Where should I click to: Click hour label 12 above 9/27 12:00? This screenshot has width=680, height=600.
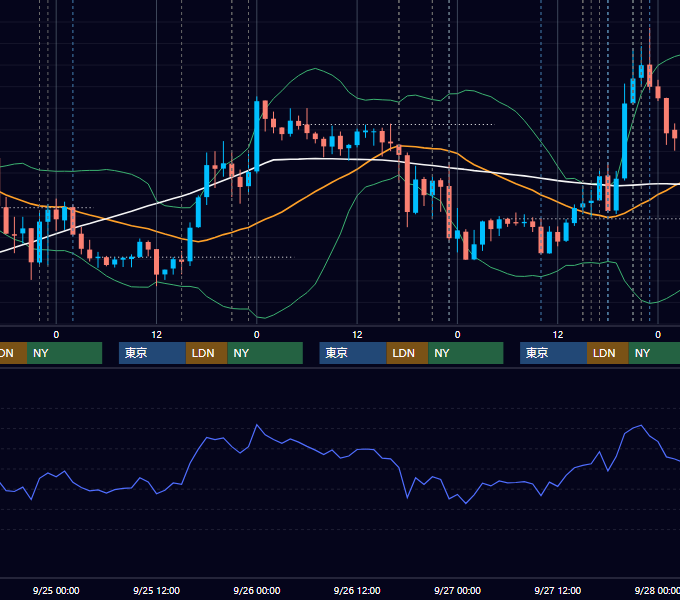click(558, 334)
